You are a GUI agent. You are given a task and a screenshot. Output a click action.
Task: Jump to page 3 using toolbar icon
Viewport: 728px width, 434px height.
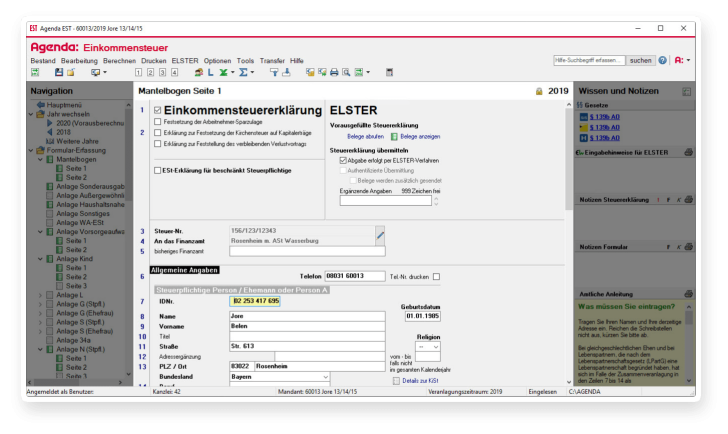tap(163, 73)
